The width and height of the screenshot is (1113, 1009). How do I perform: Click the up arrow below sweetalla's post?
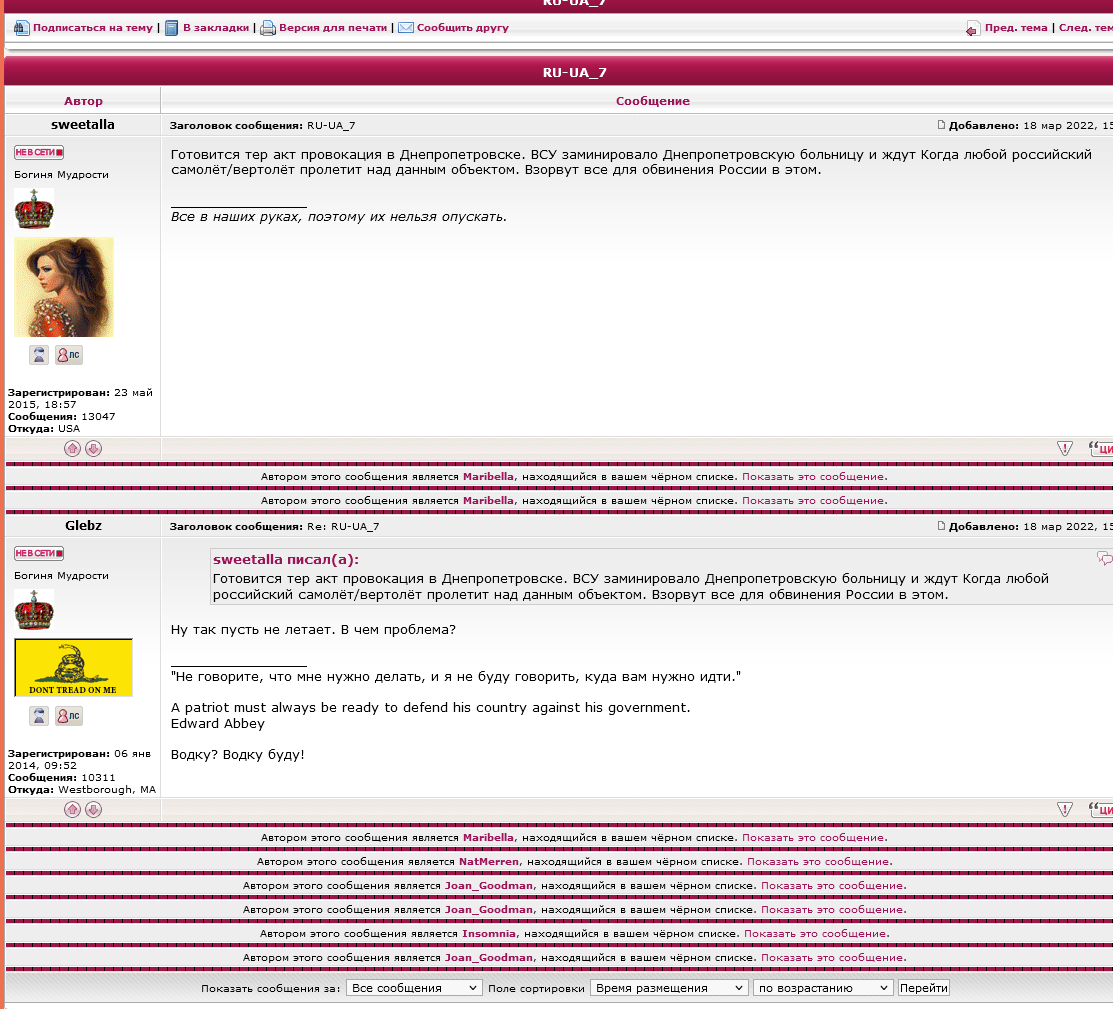click(72, 449)
